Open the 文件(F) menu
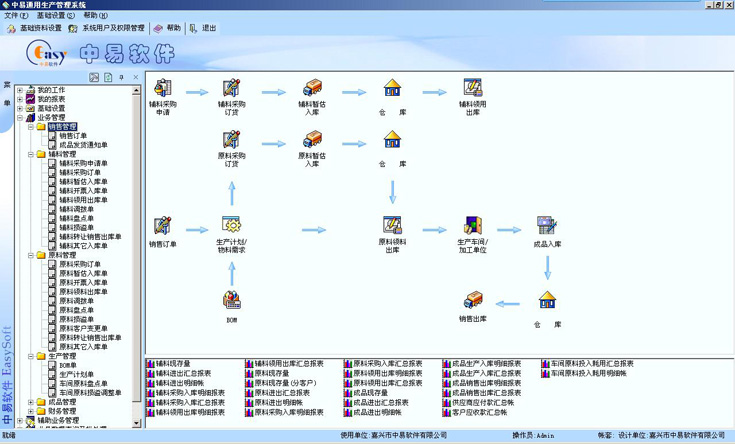The width and height of the screenshot is (735, 444). coord(16,15)
